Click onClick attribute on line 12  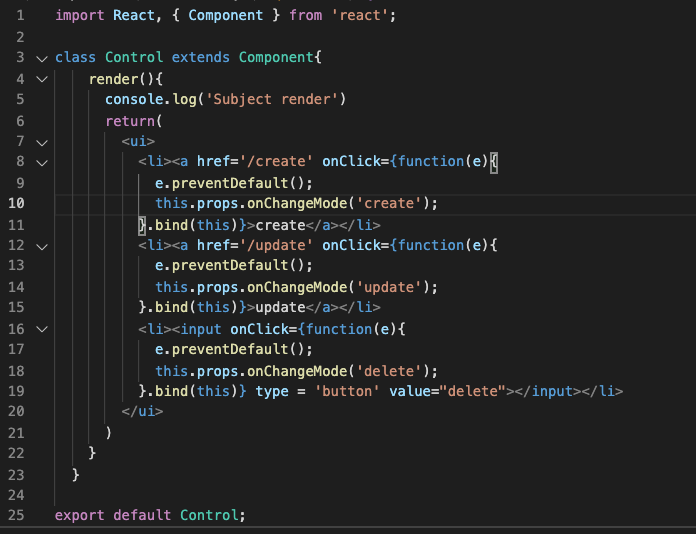352,245
